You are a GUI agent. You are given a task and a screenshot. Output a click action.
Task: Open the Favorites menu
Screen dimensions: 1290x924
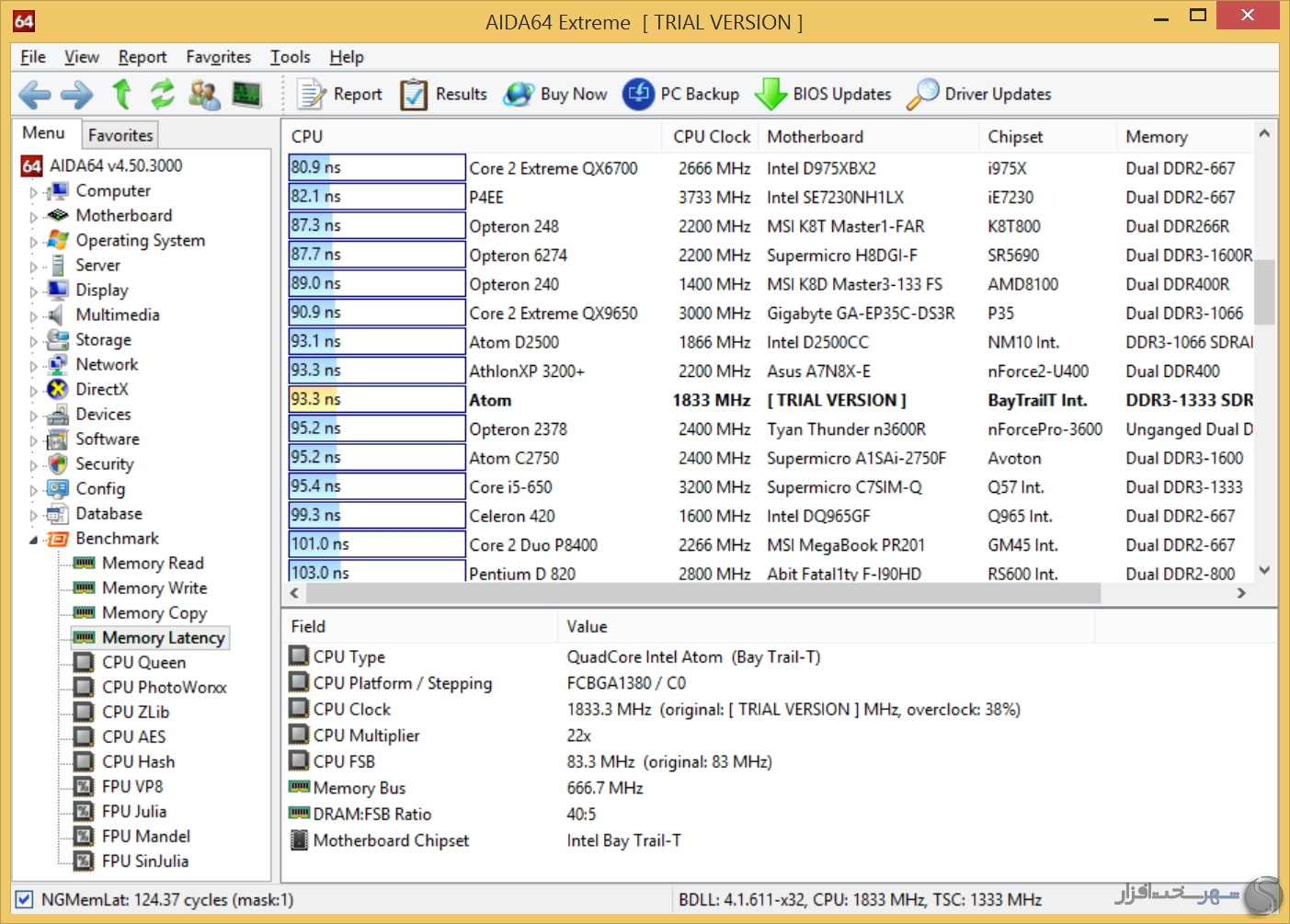coord(219,57)
